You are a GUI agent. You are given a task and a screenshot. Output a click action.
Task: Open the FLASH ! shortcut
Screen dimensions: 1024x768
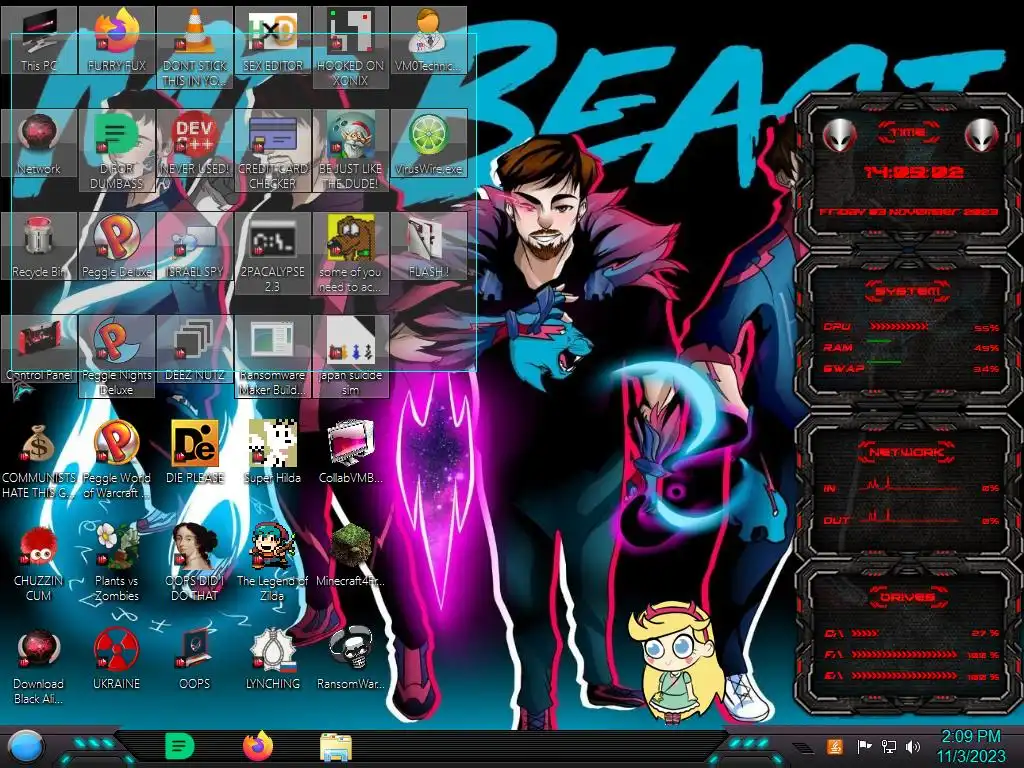[x=428, y=246]
